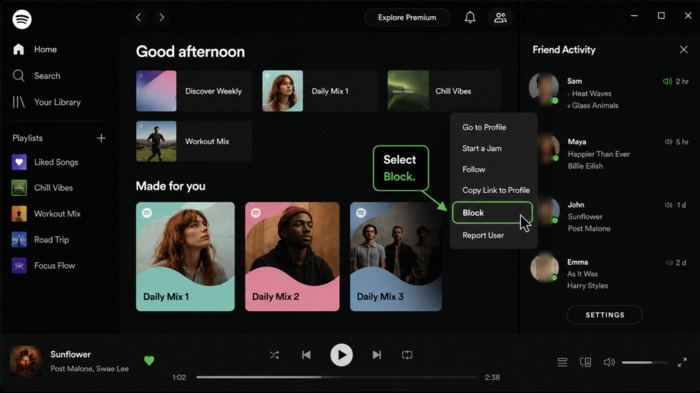Click Sam's avatar in Friend Activity

point(544,88)
